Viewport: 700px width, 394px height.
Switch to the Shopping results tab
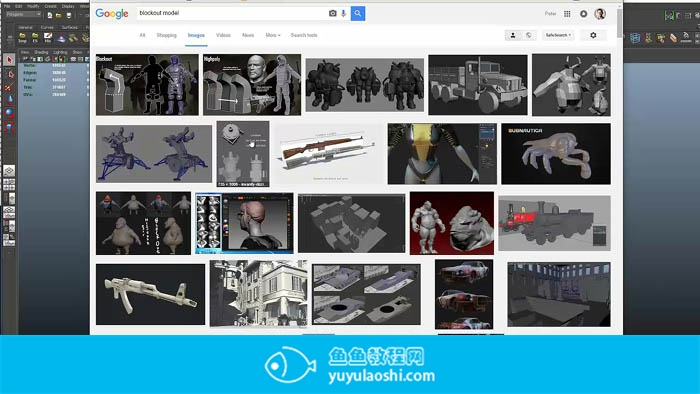(x=167, y=35)
